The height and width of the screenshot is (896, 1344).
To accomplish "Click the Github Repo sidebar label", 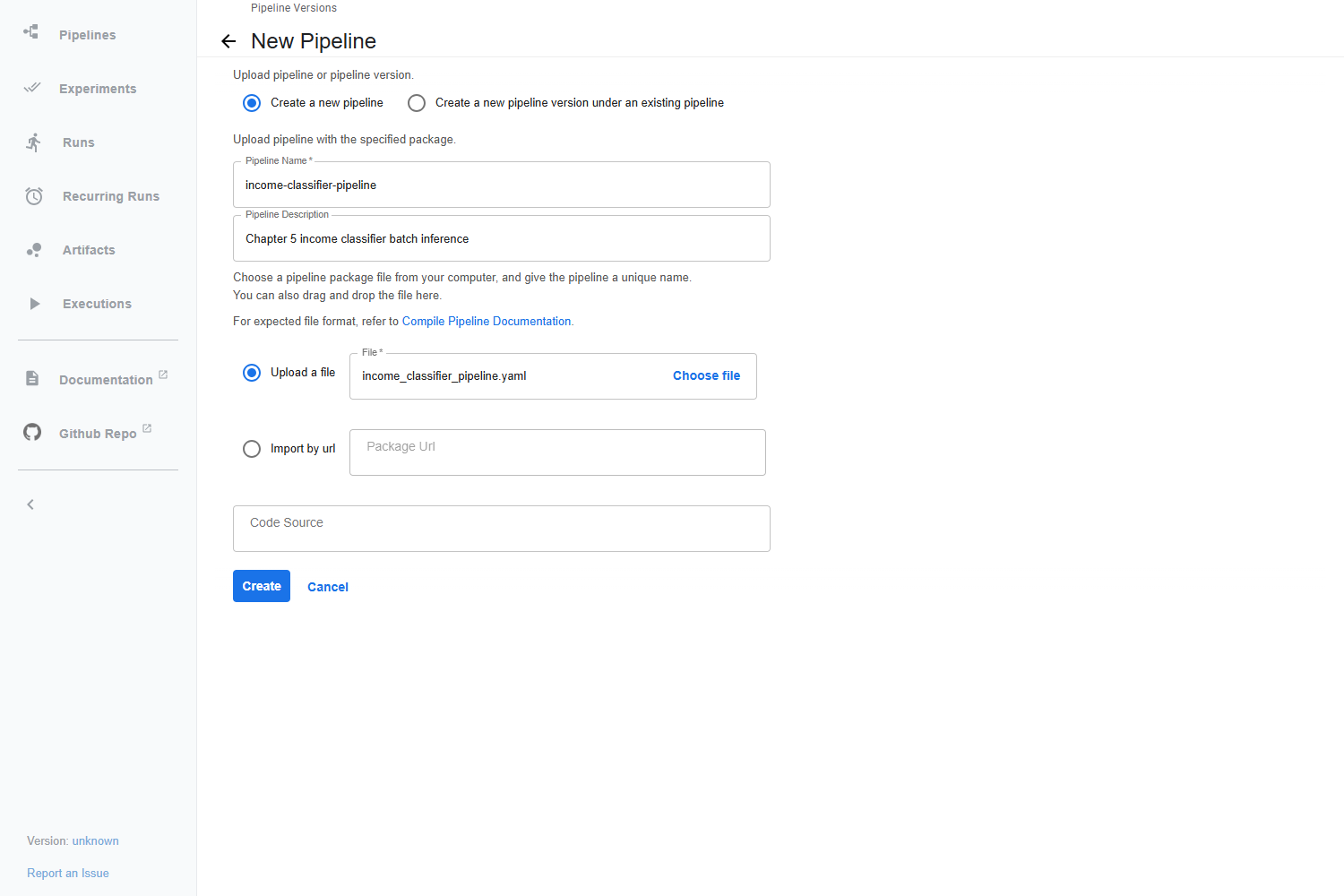I will 98,434.
